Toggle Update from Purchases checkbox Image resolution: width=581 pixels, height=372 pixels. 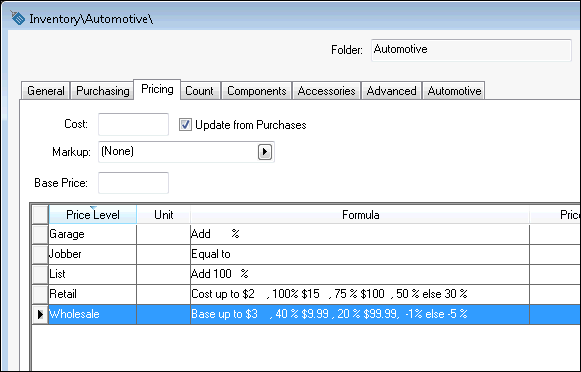coord(185,124)
